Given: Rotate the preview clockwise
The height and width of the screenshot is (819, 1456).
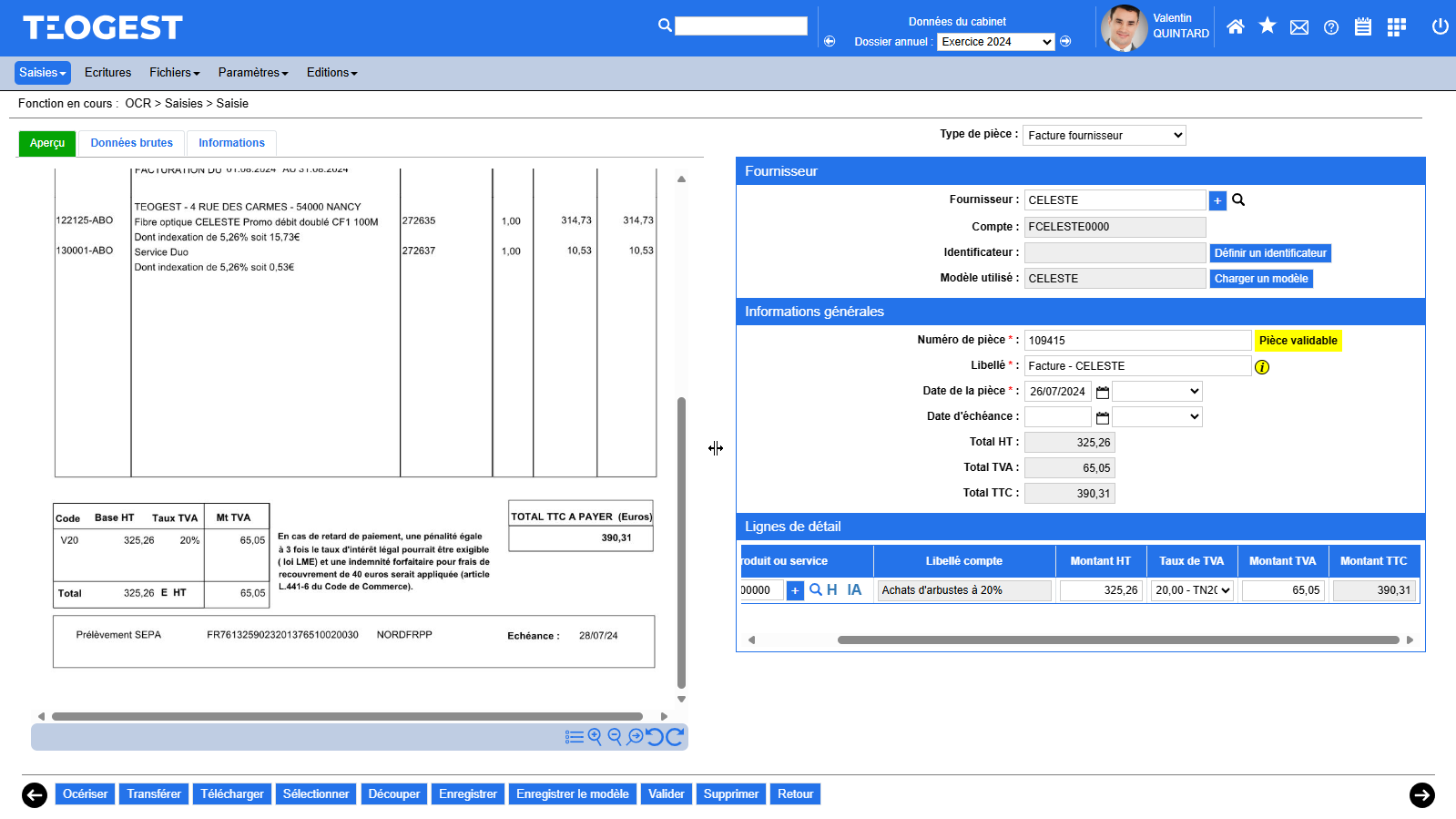Looking at the screenshot, I should click(x=675, y=737).
